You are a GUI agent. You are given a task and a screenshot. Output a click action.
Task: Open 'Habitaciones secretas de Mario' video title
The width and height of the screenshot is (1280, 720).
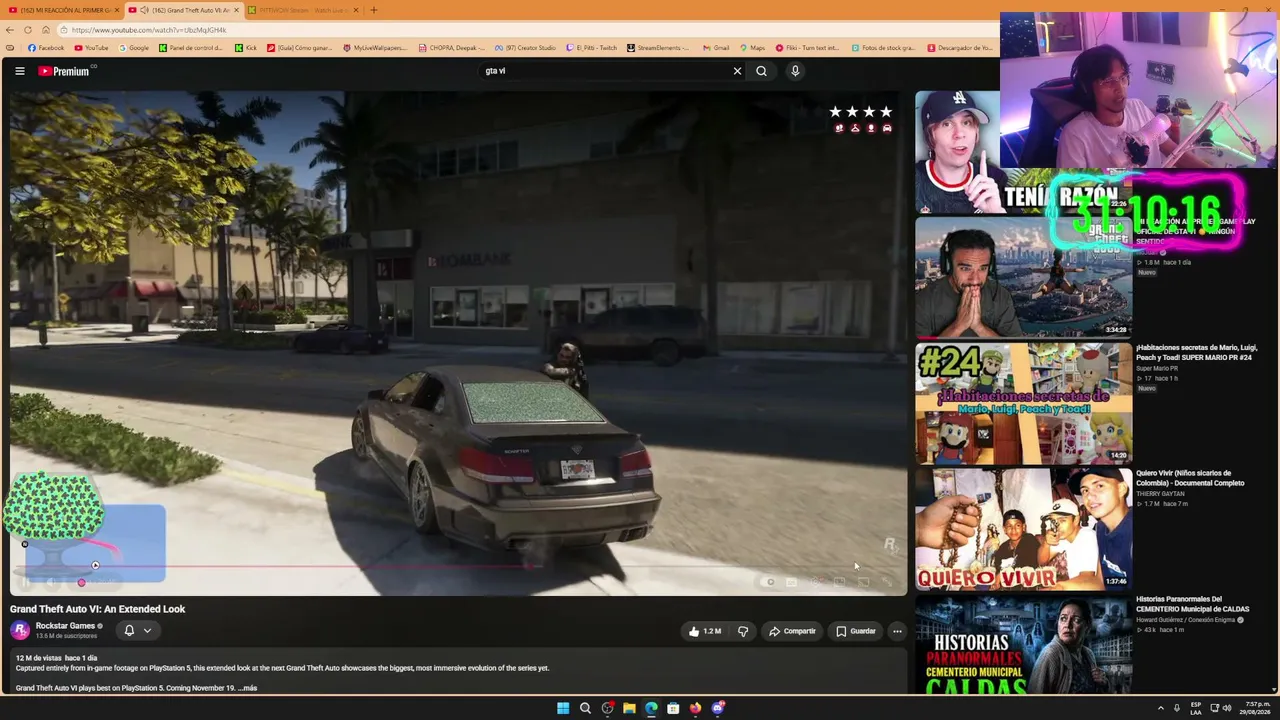[x=1196, y=352]
